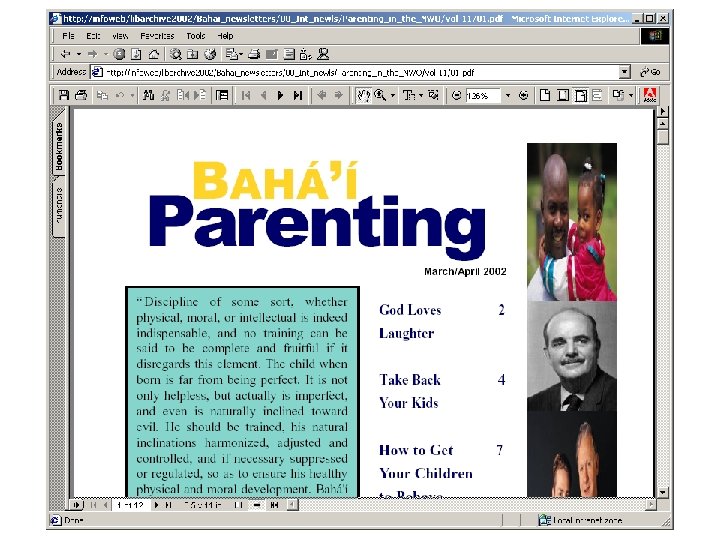Set view to Actual Size page icon
Image resolution: width=720 pixels, height=540 pixels.
pyautogui.click(x=545, y=95)
